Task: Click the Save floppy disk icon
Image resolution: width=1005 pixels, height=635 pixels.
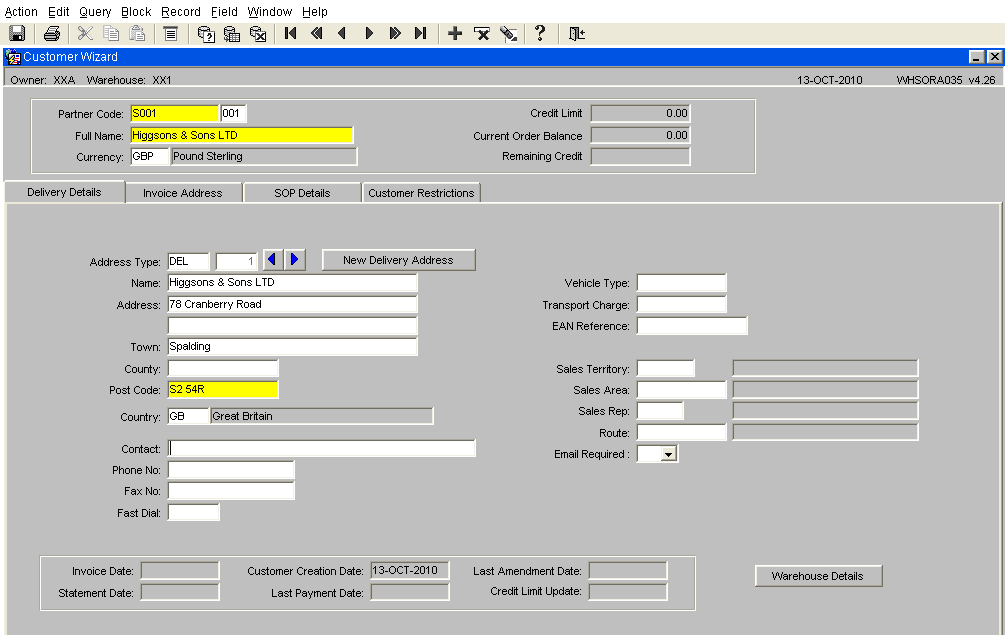Action: 17,33
